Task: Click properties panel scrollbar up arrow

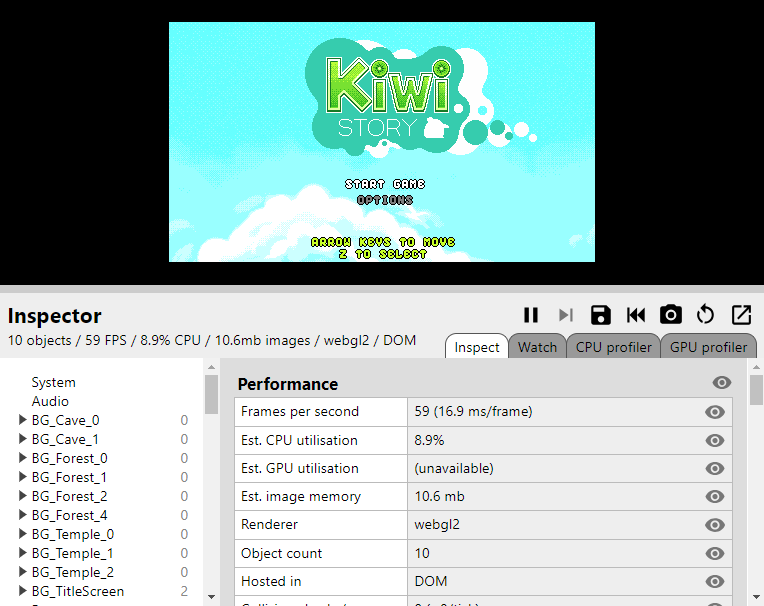Action: coord(756,367)
